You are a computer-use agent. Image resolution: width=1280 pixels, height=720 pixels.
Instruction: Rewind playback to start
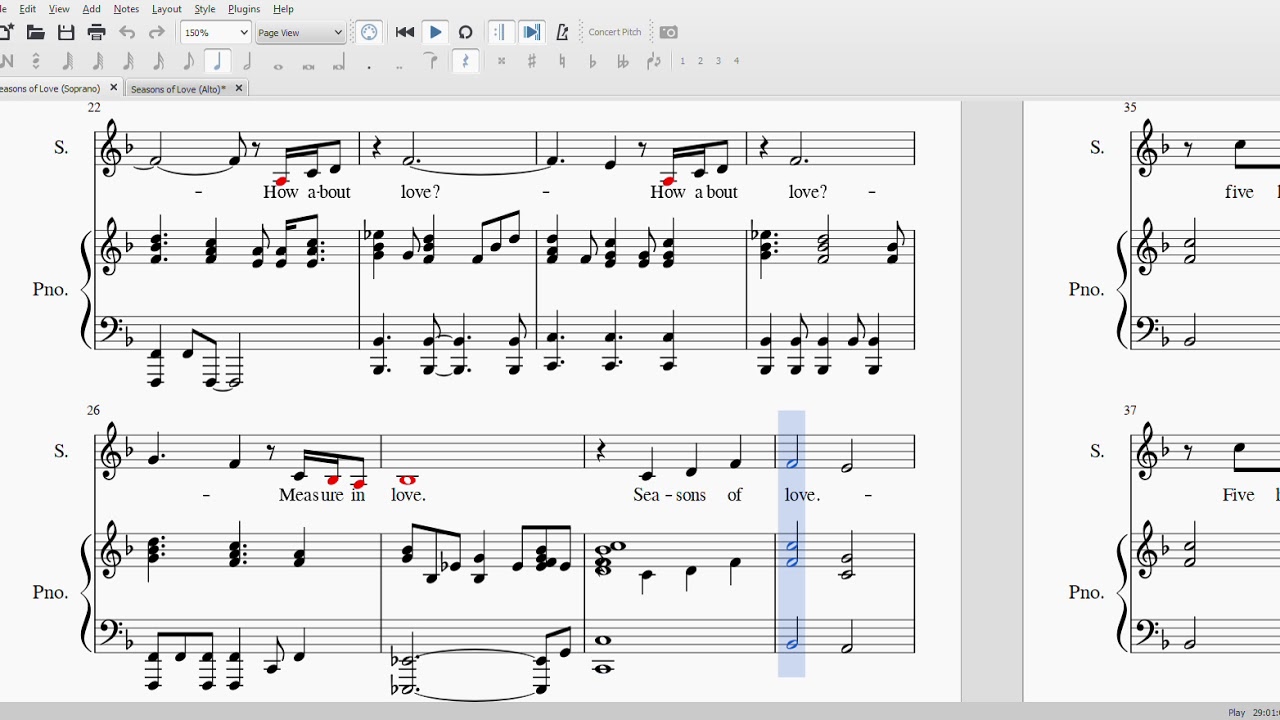tap(405, 32)
